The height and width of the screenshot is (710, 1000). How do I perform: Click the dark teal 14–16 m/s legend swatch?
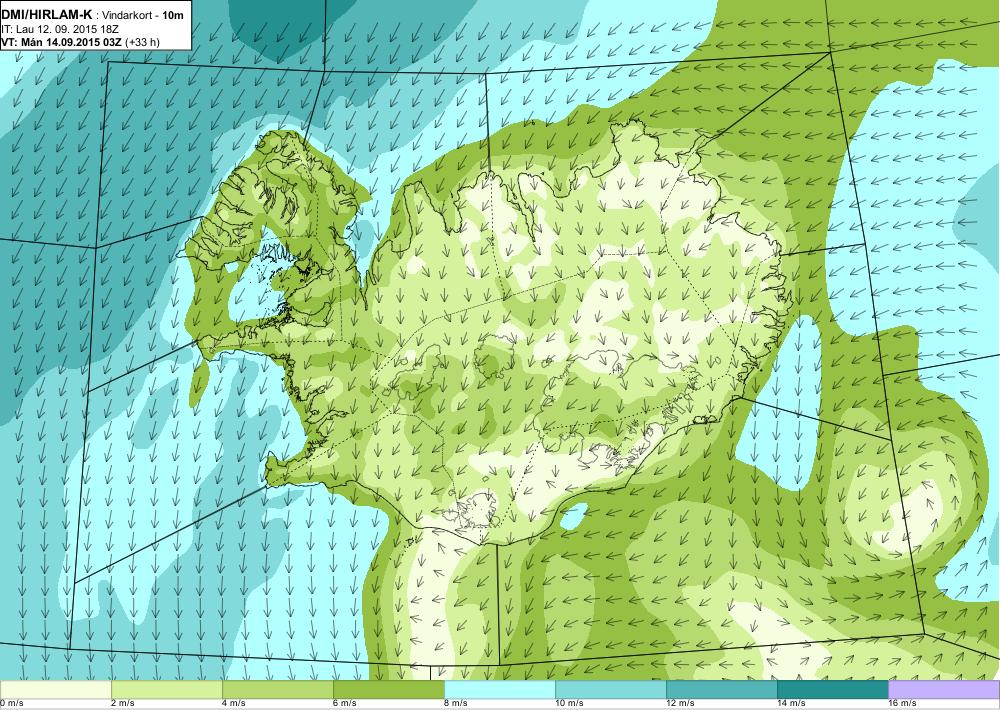pyautogui.click(x=833, y=690)
